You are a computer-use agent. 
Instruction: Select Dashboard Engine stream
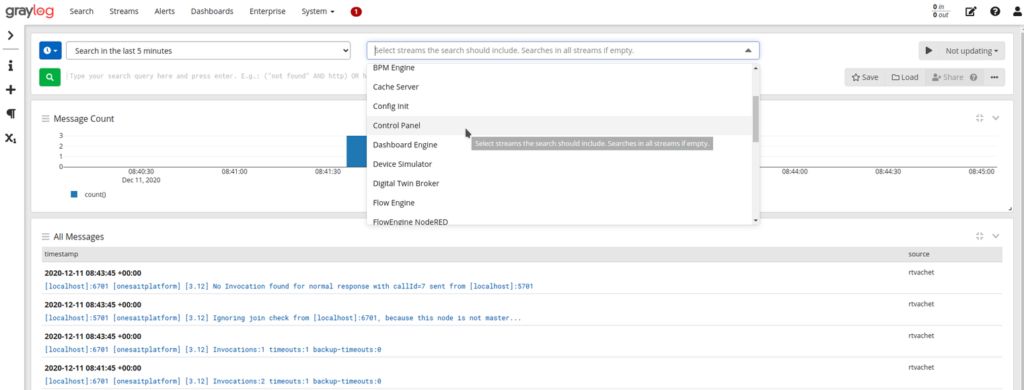[559, 144]
